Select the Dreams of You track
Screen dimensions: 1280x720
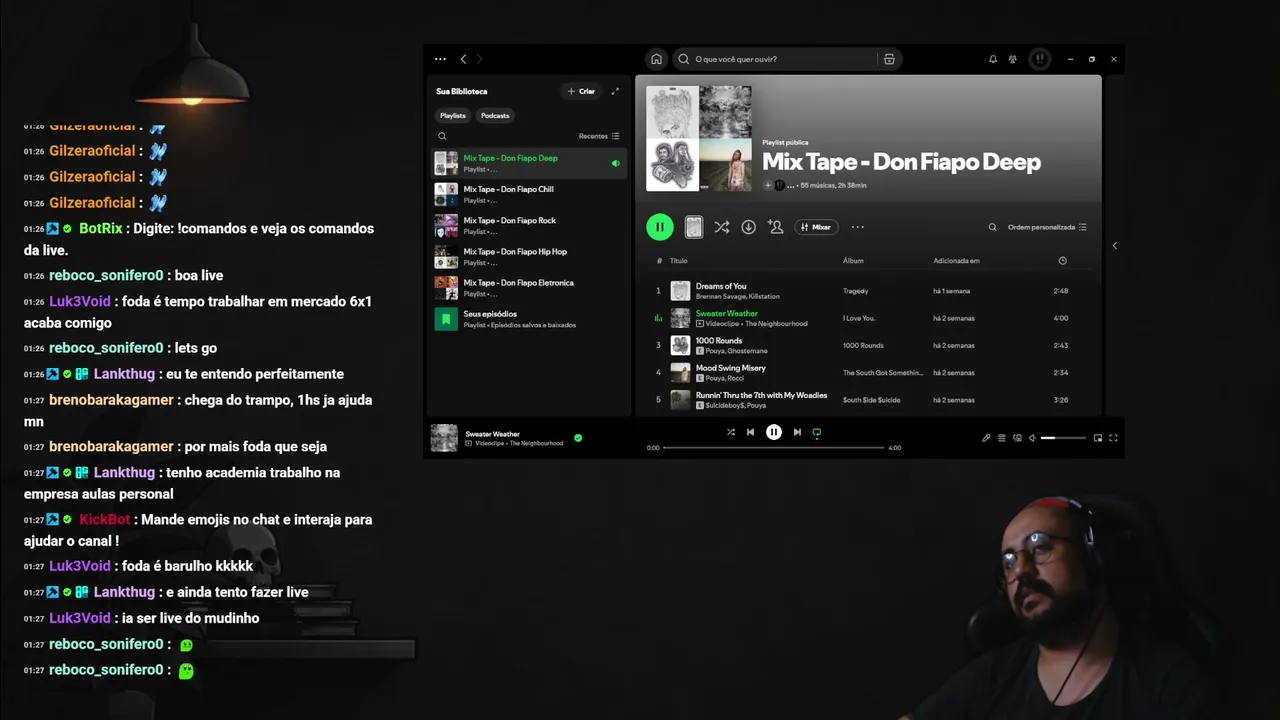(868, 291)
